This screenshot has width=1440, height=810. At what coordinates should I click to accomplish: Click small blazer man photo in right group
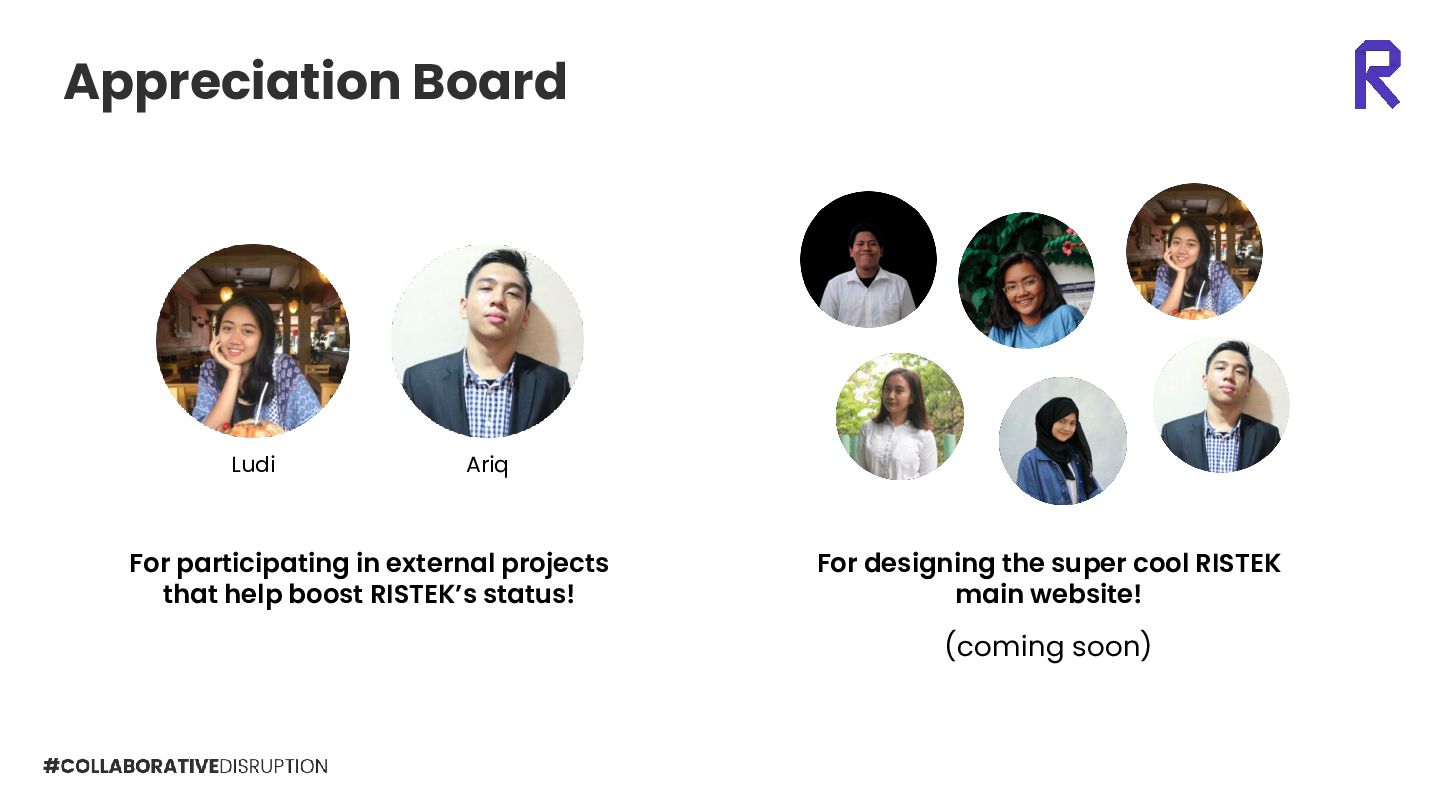tap(1221, 405)
